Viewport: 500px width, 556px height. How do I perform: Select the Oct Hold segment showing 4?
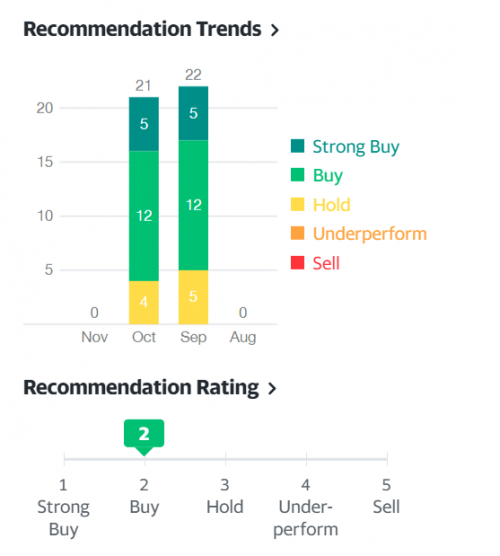point(144,302)
